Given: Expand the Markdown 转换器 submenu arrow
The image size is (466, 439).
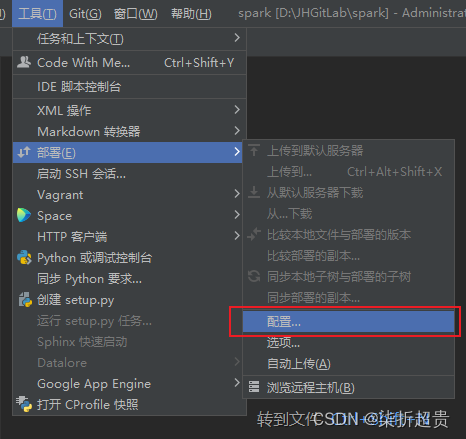Looking at the screenshot, I should click(237, 131).
